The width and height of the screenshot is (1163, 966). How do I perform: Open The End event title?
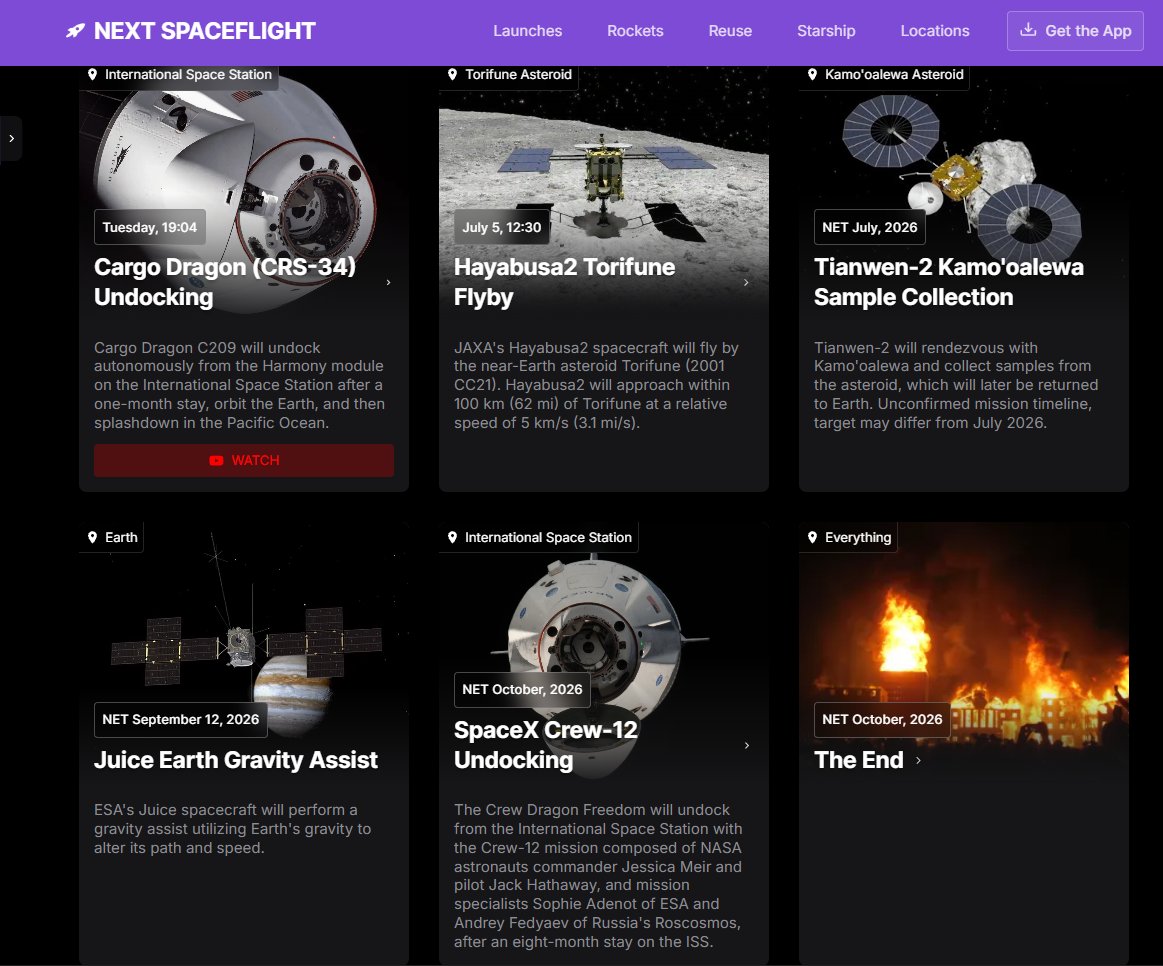858,760
